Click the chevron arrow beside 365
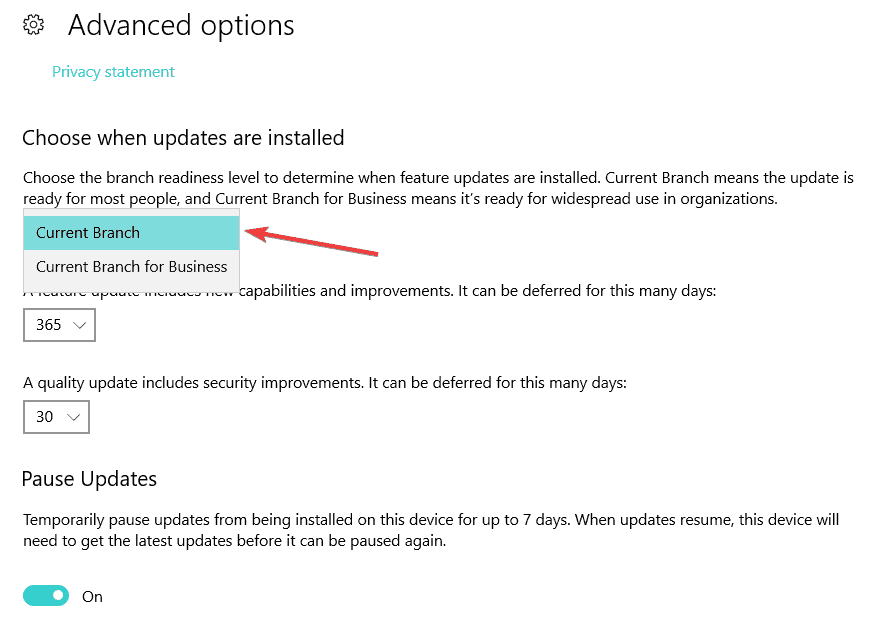The height and width of the screenshot is (619, 889). pos(80,325)
